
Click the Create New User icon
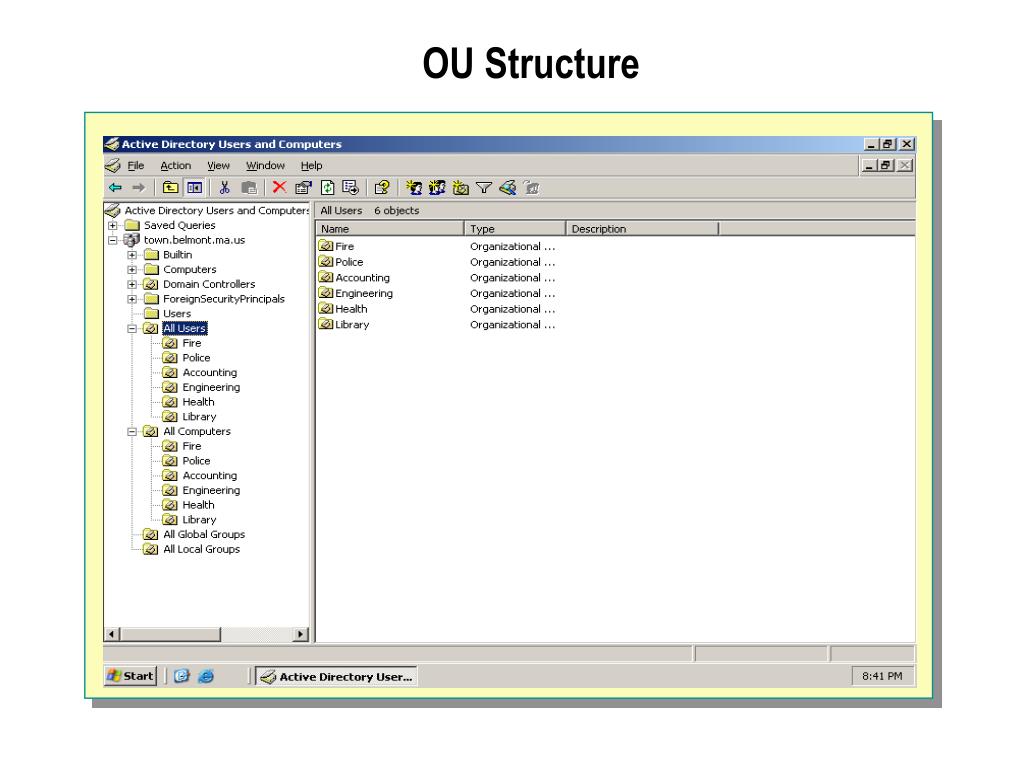(x=414, y=188)
